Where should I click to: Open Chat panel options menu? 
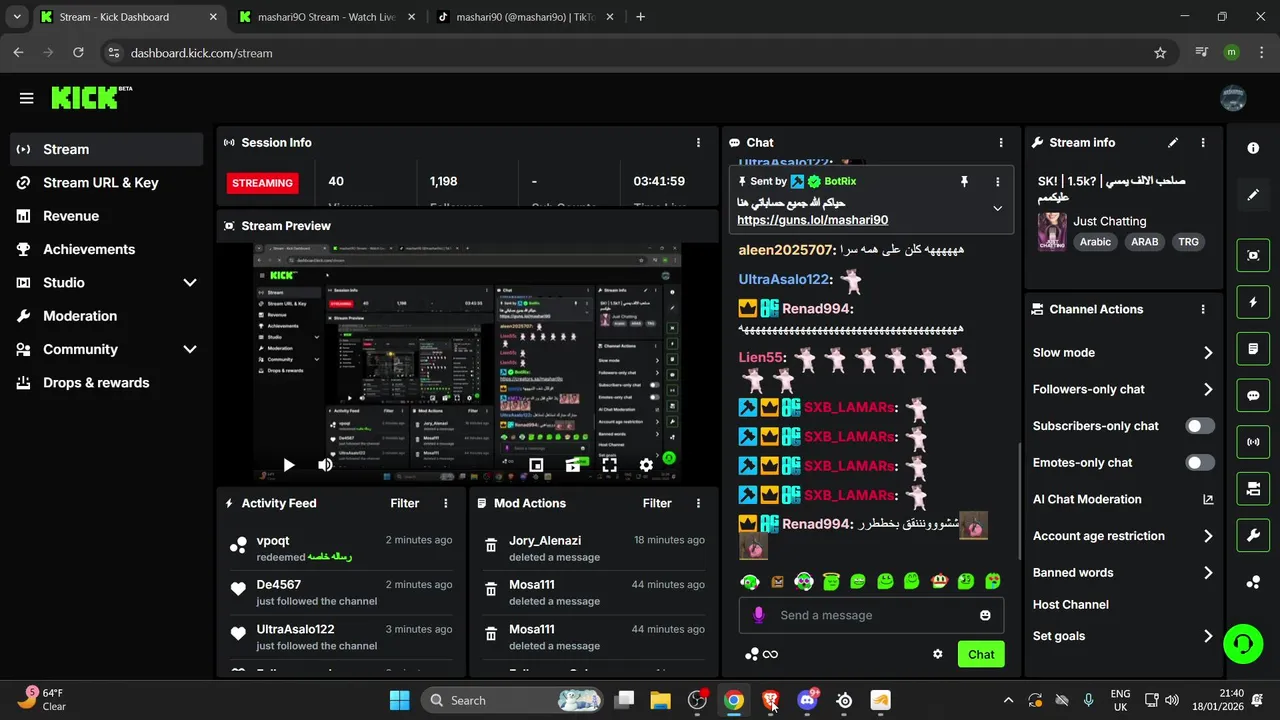pyautogui.click(x=1001, y=143)
